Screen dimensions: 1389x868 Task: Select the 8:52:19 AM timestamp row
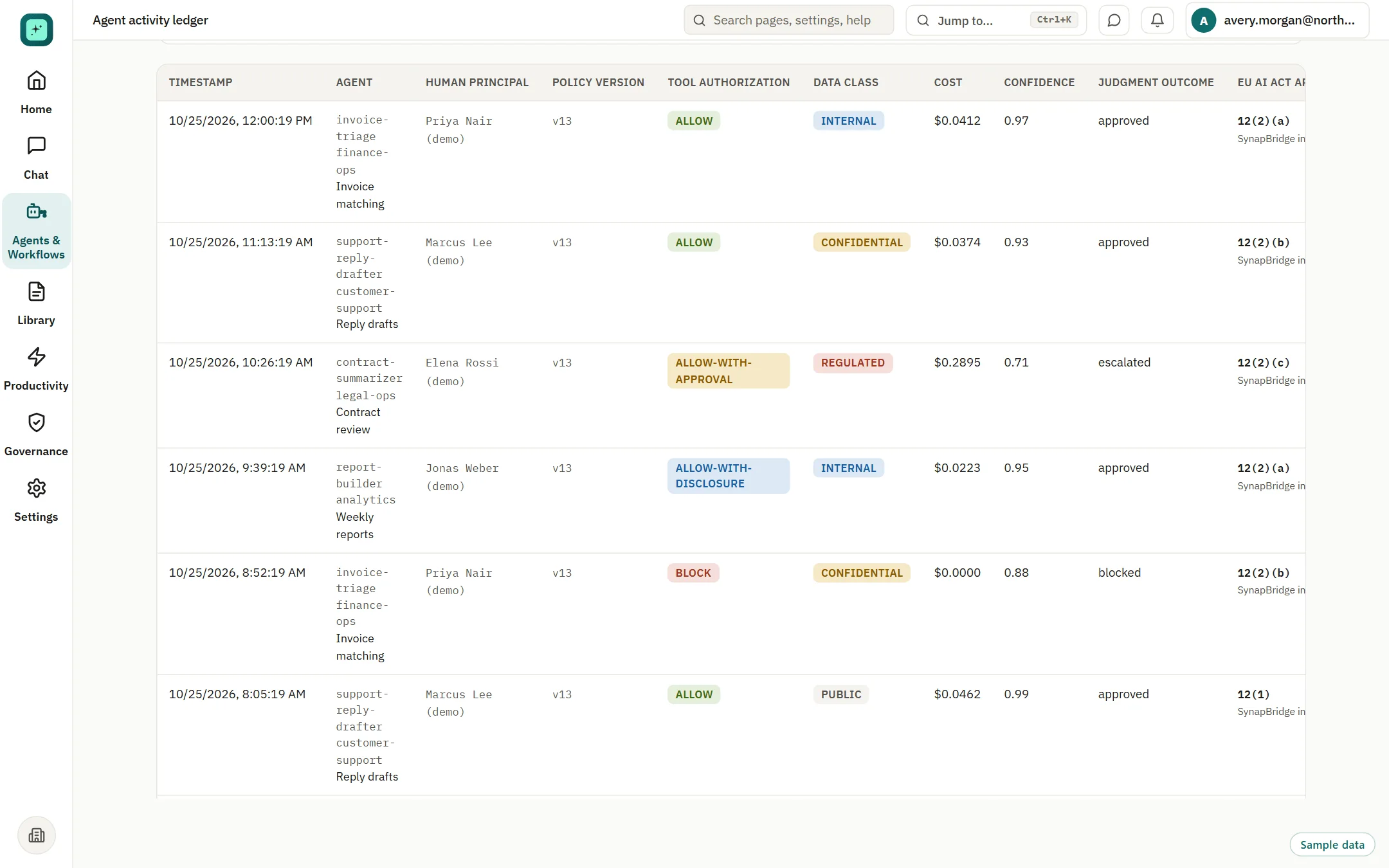[x=731, y=614]
